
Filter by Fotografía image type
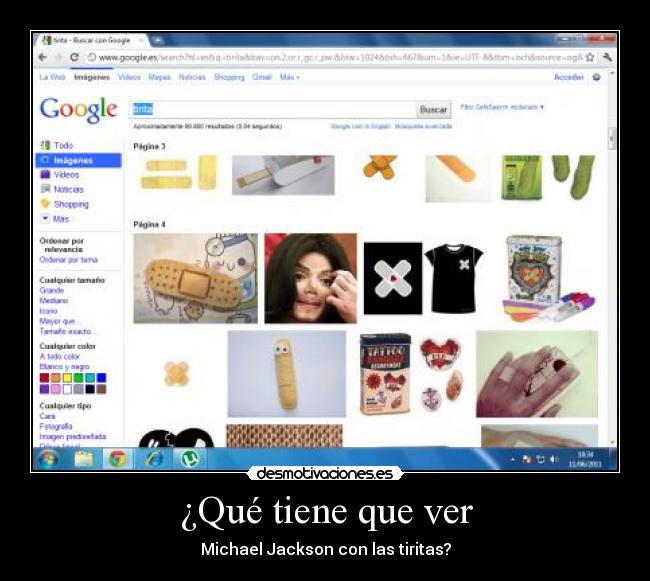tap(56, 426)
